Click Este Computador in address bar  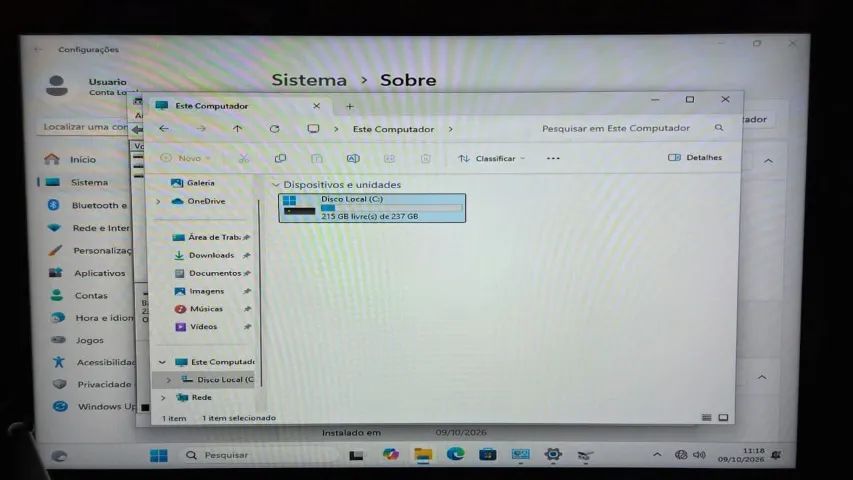pos(393,129)
